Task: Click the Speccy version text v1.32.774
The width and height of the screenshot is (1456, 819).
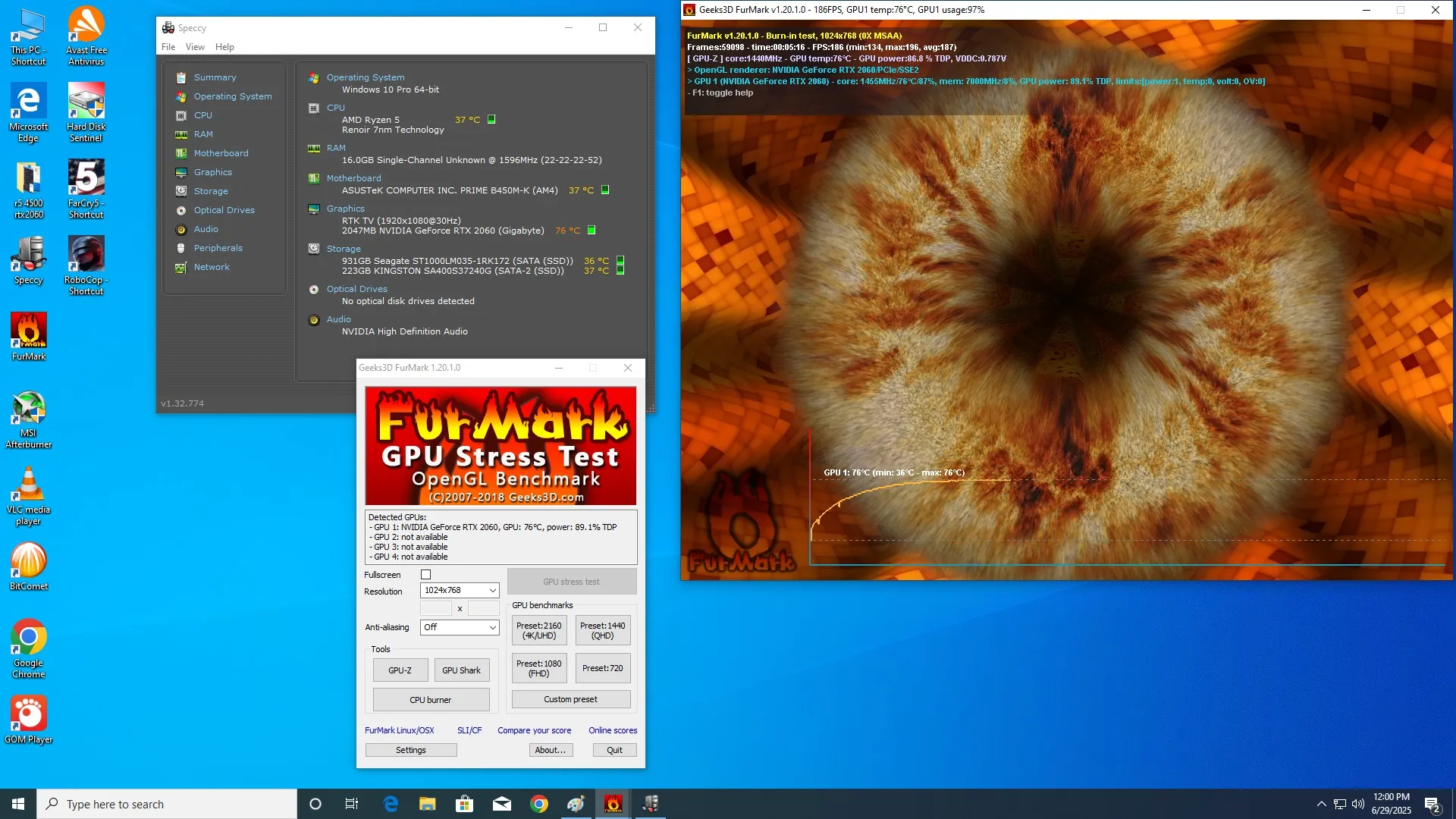Action: coord(182,403)
